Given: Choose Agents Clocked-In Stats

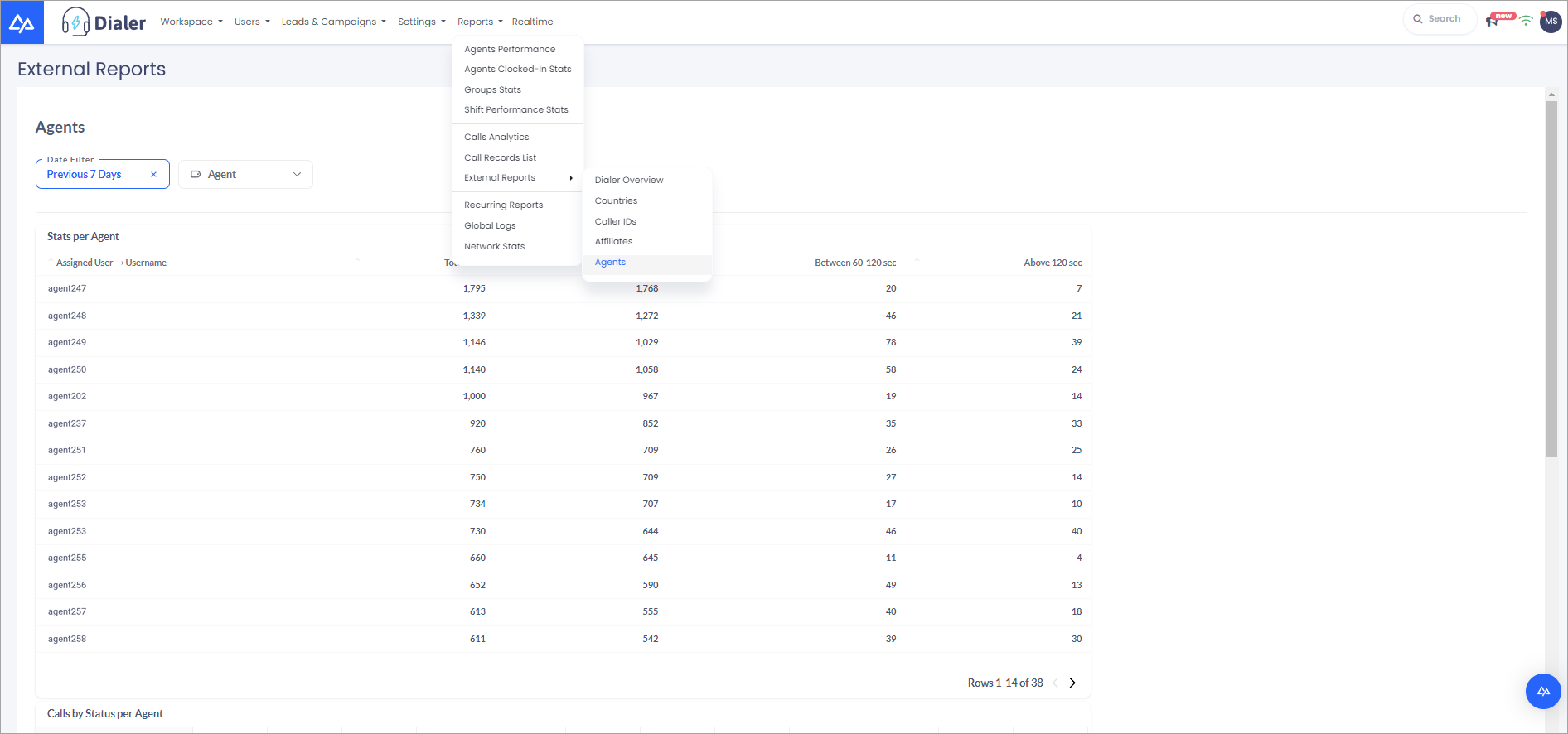Looking at the screenshot, I should [x=518, y=70].
